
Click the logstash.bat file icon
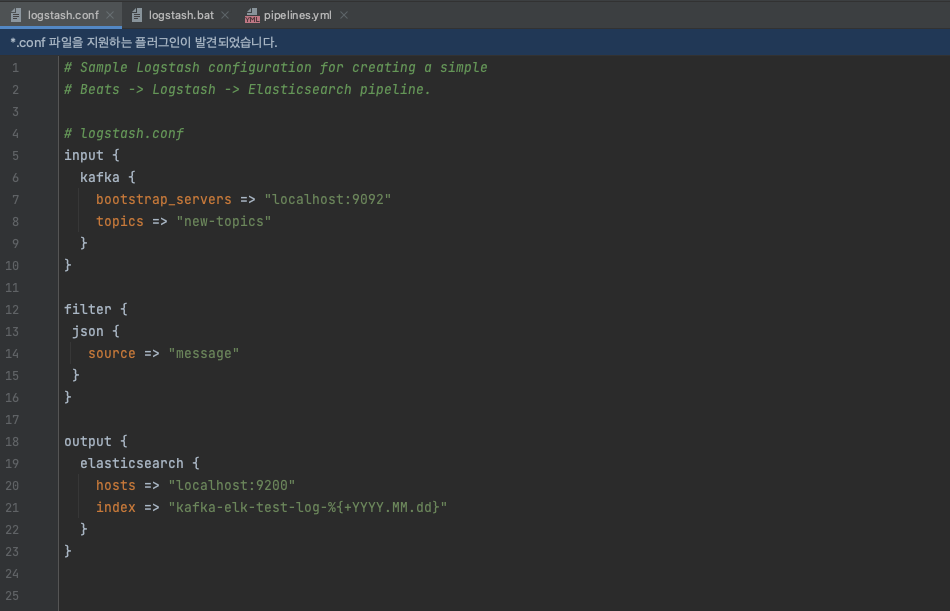(x=137, y=15)
